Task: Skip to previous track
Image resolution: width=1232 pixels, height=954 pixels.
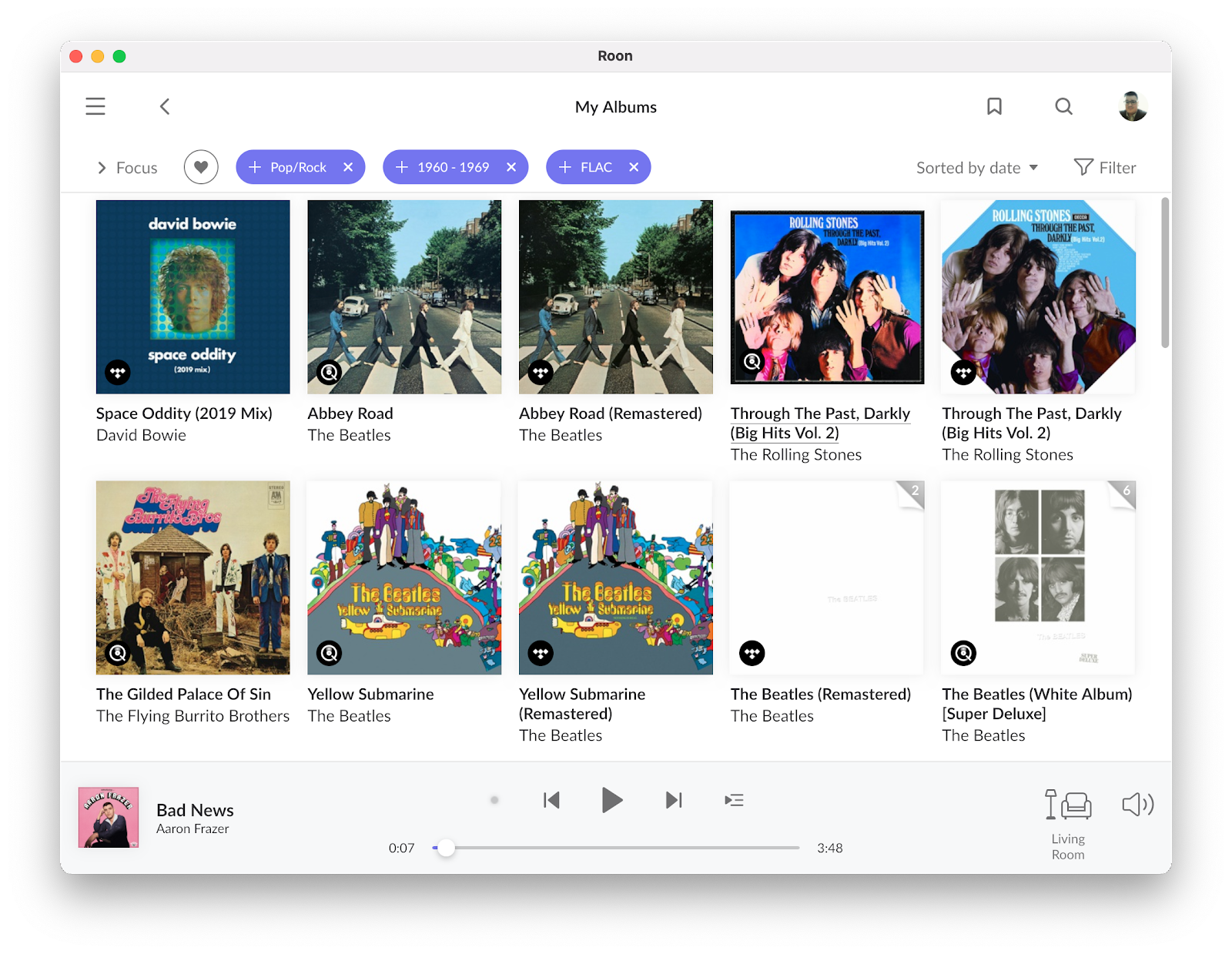Action: [551, 800]
